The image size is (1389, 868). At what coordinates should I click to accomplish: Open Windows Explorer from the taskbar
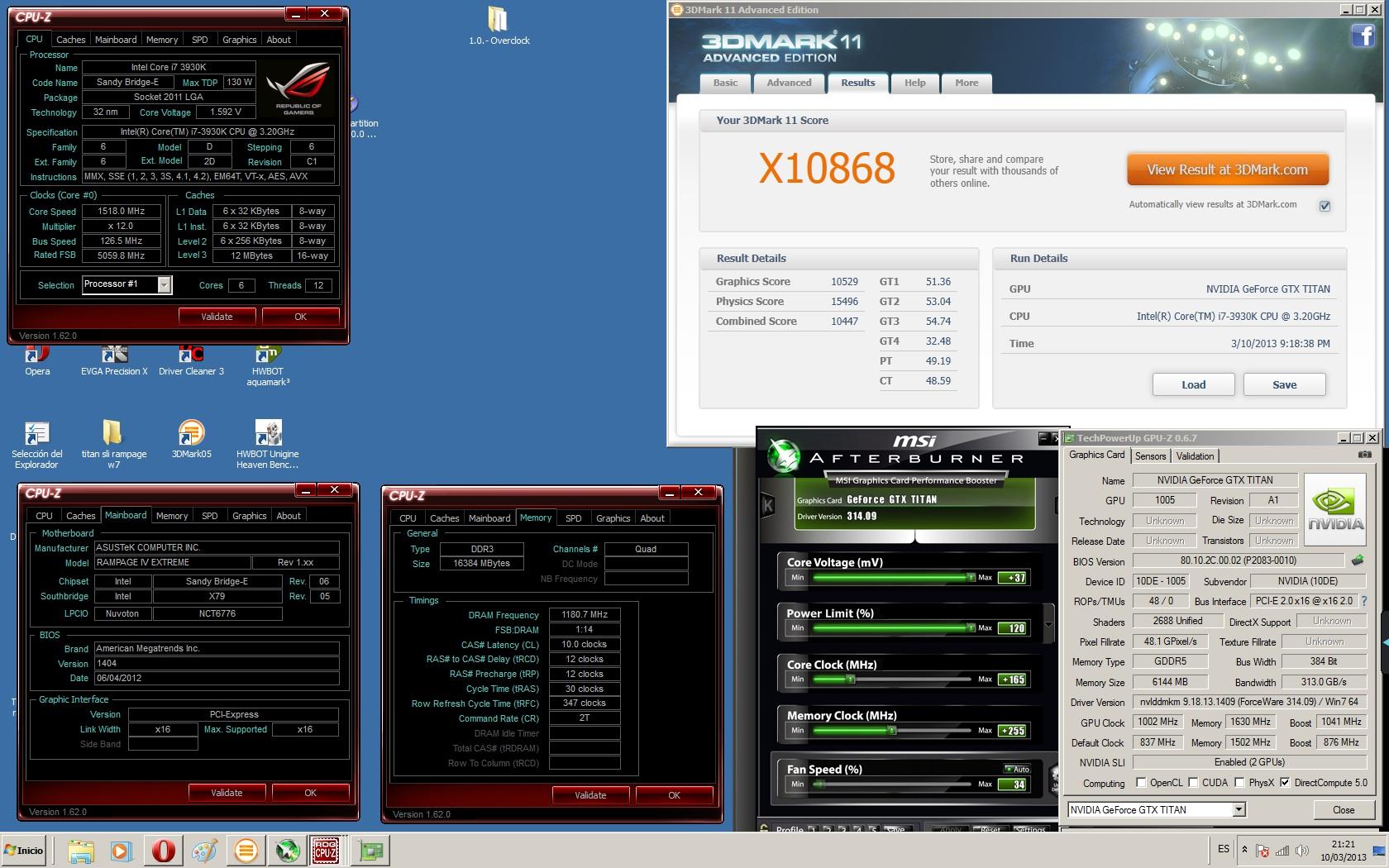[80, 851]
